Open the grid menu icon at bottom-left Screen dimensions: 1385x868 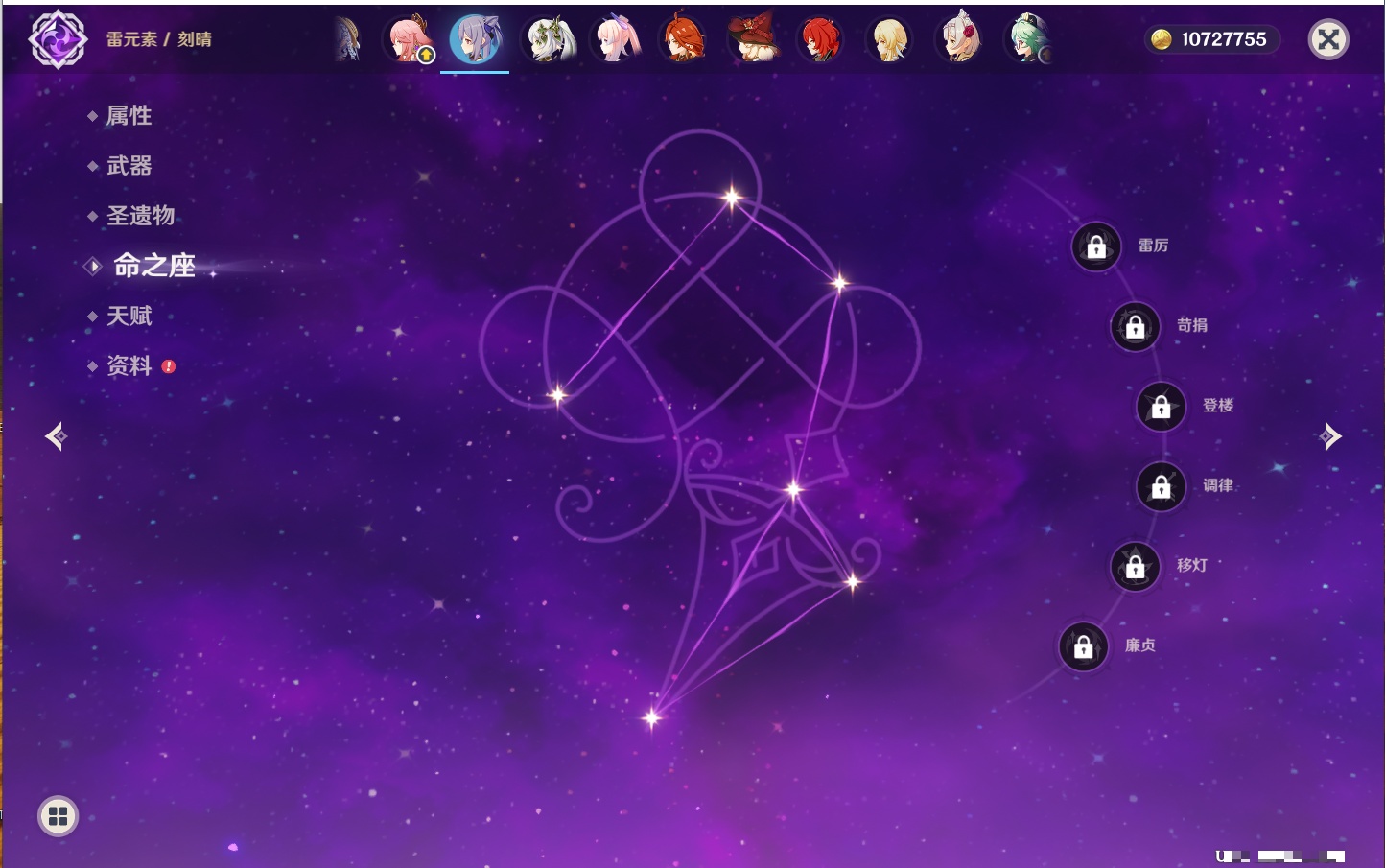pyautogui.click(x=58, y=816)
